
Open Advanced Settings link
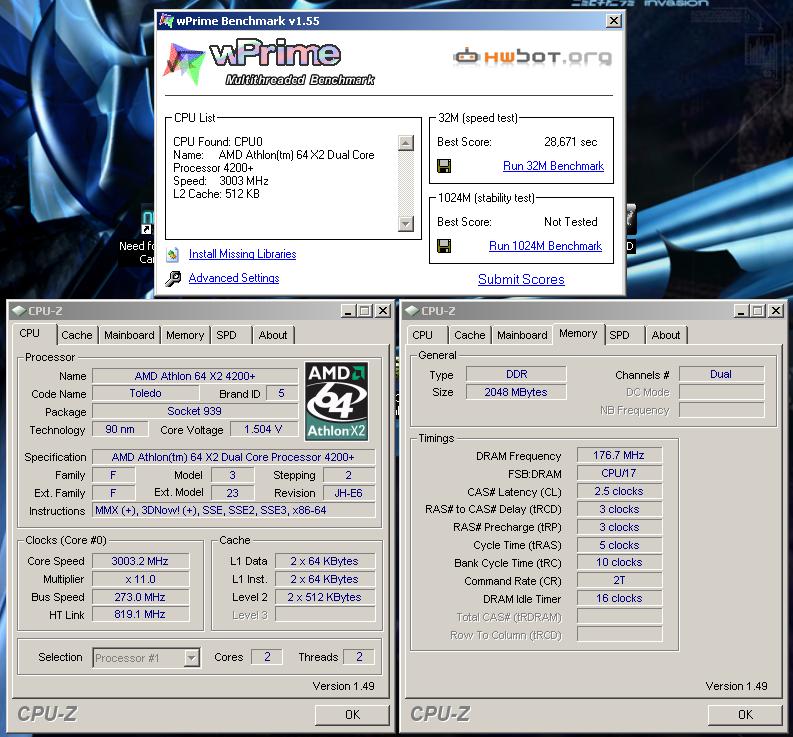coord(234,278)
